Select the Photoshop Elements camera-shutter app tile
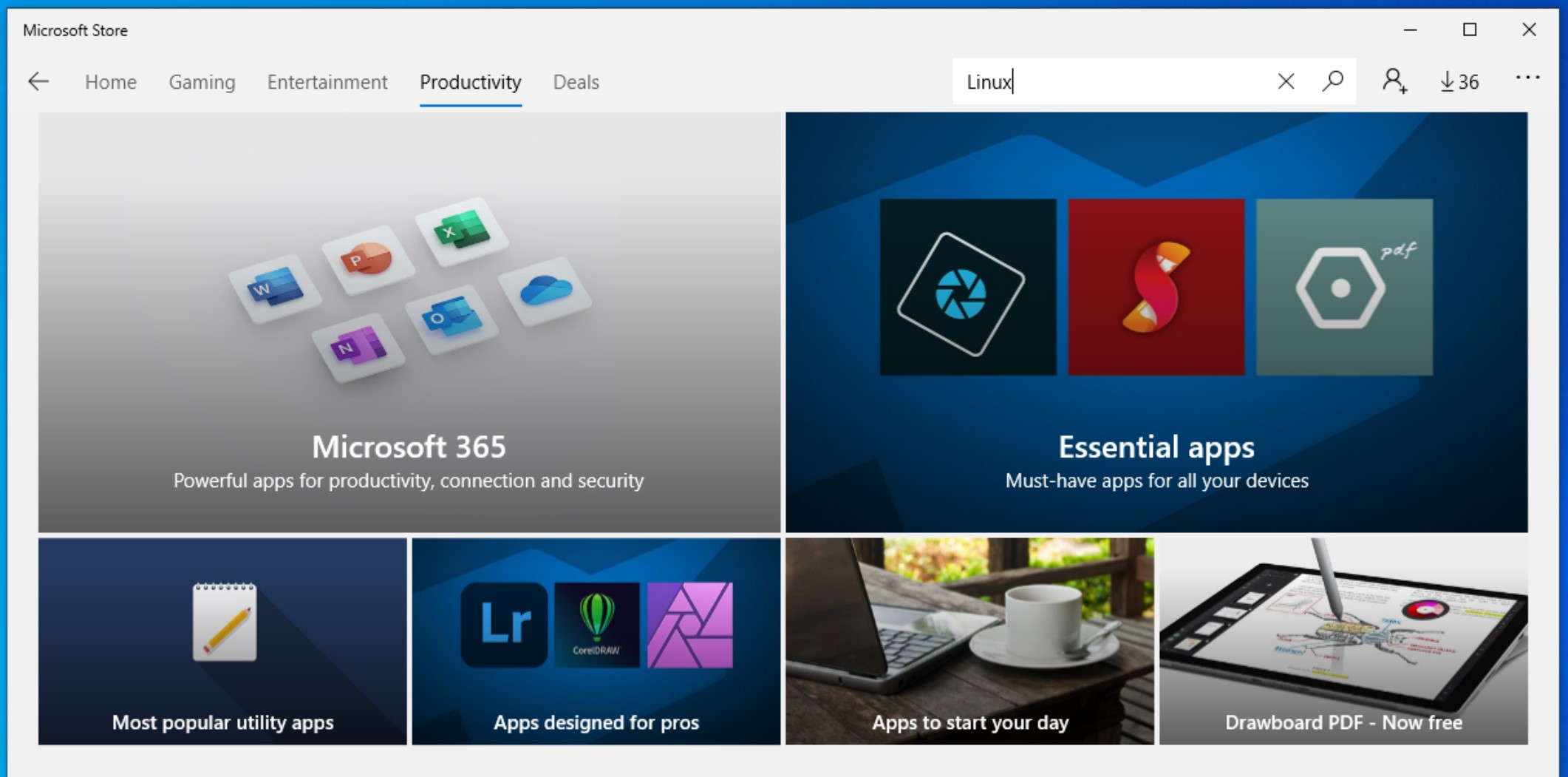The width and height of the screenshot is (1568, 777). coord(968,287)
